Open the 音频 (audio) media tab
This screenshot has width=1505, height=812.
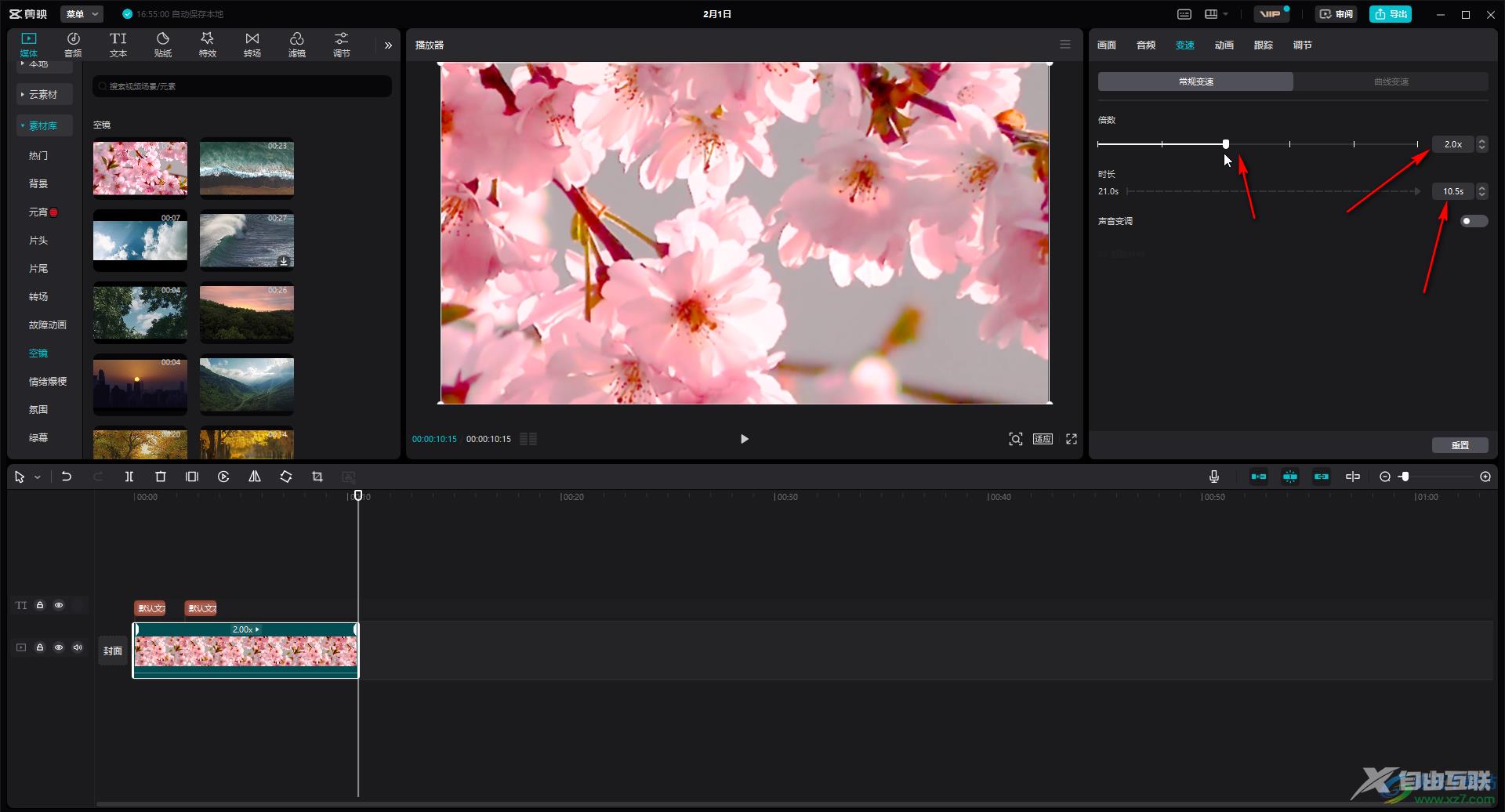pos(73,45)
